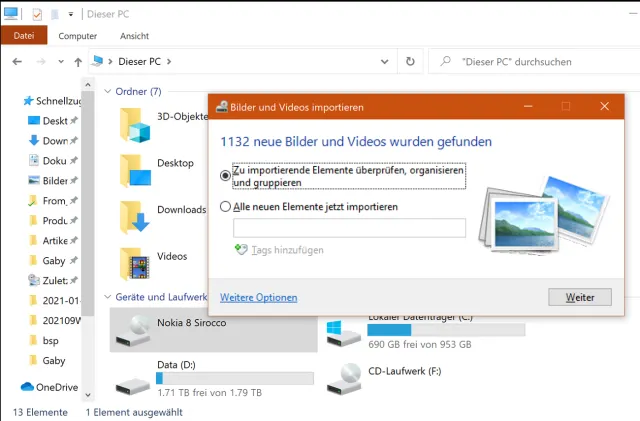This screenshot has height=421, width=640.
Task: Collapse the Ordner (7) group
Action: 107,91
